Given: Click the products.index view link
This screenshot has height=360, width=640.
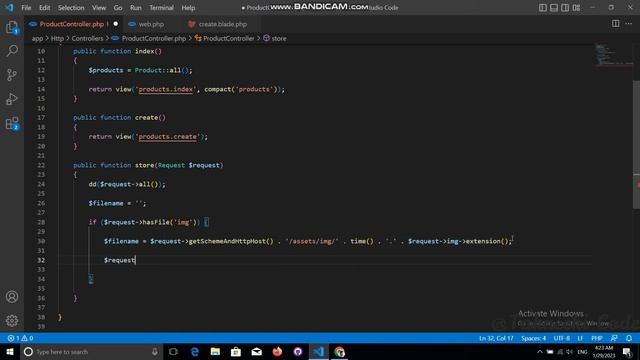Looking at the screenshot, I should tap(165, 89).
